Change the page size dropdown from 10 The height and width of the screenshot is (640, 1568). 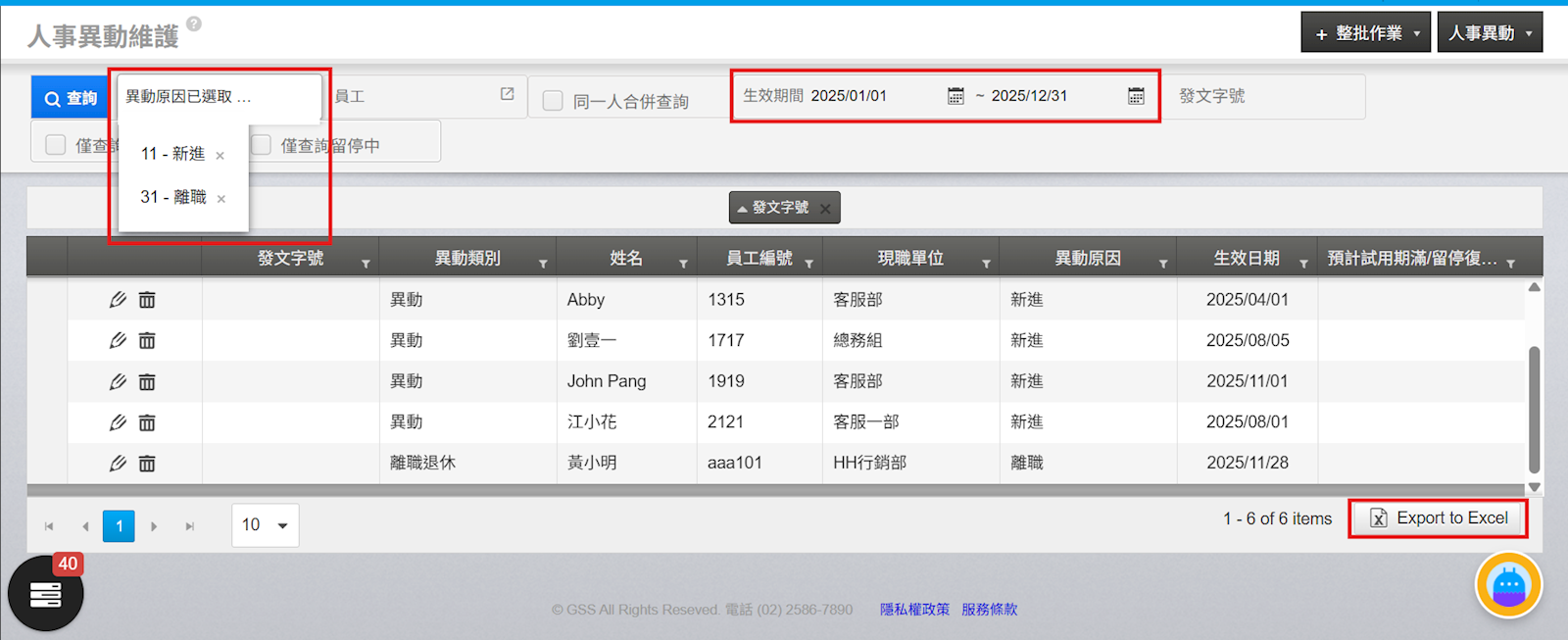[266, 525]
